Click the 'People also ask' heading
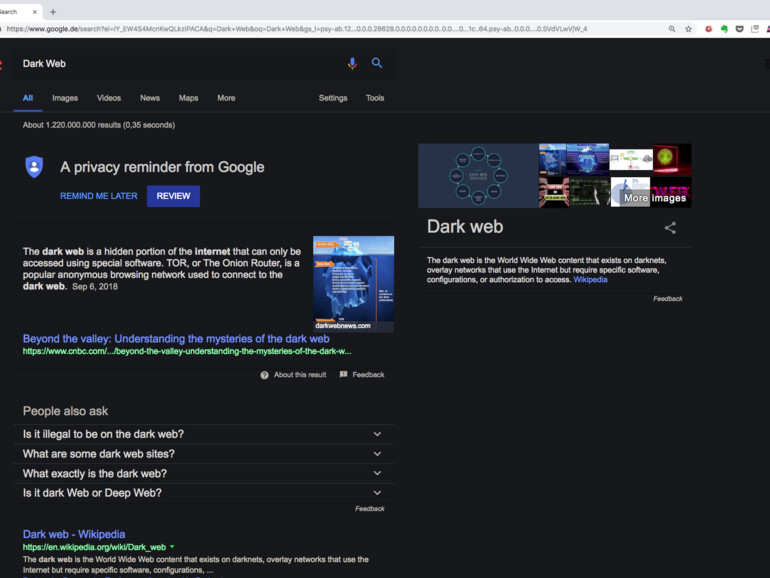This screenshot has height=578, width=770. click(65, 411)
